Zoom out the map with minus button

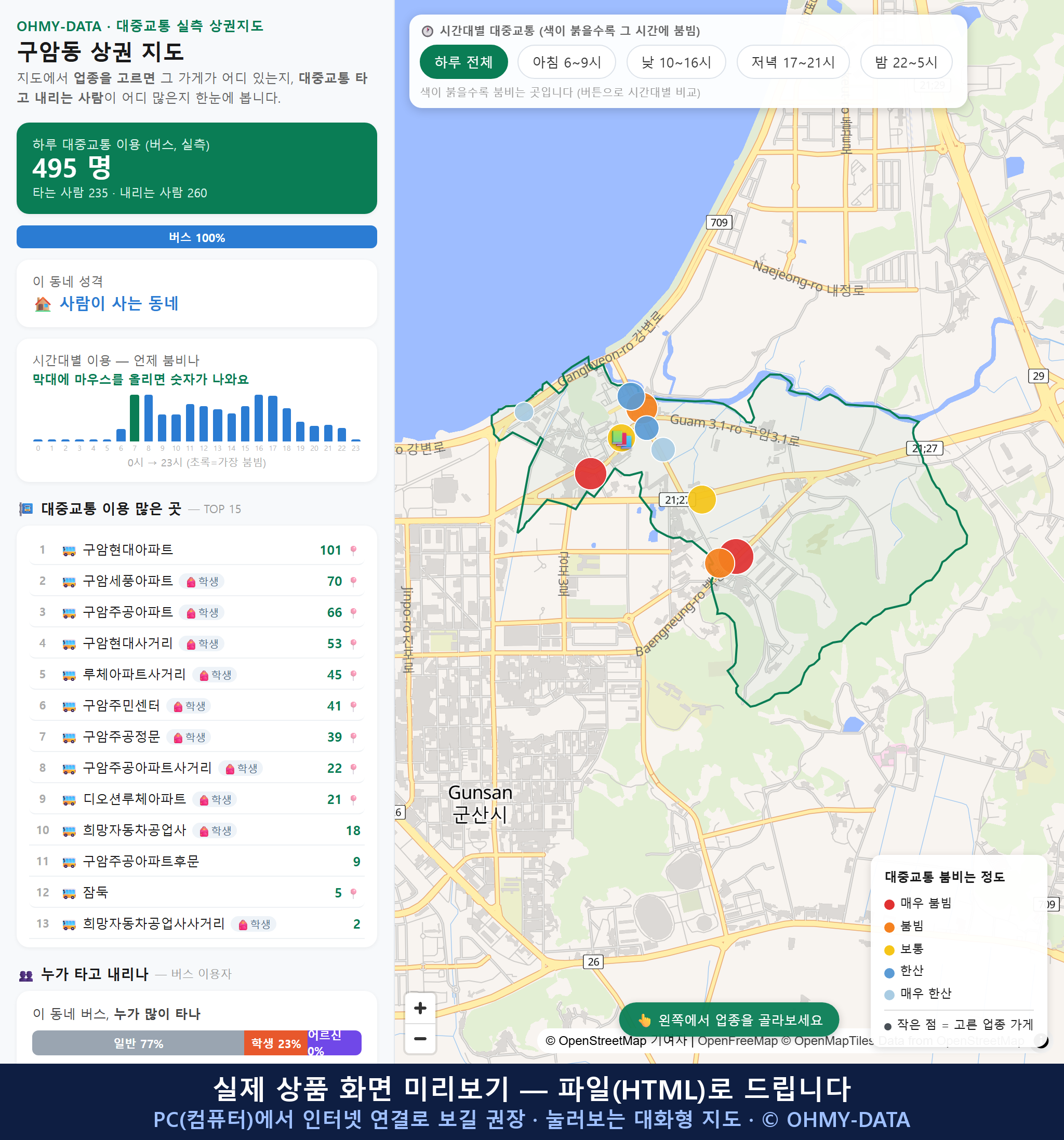click(x=420, y=1039)
